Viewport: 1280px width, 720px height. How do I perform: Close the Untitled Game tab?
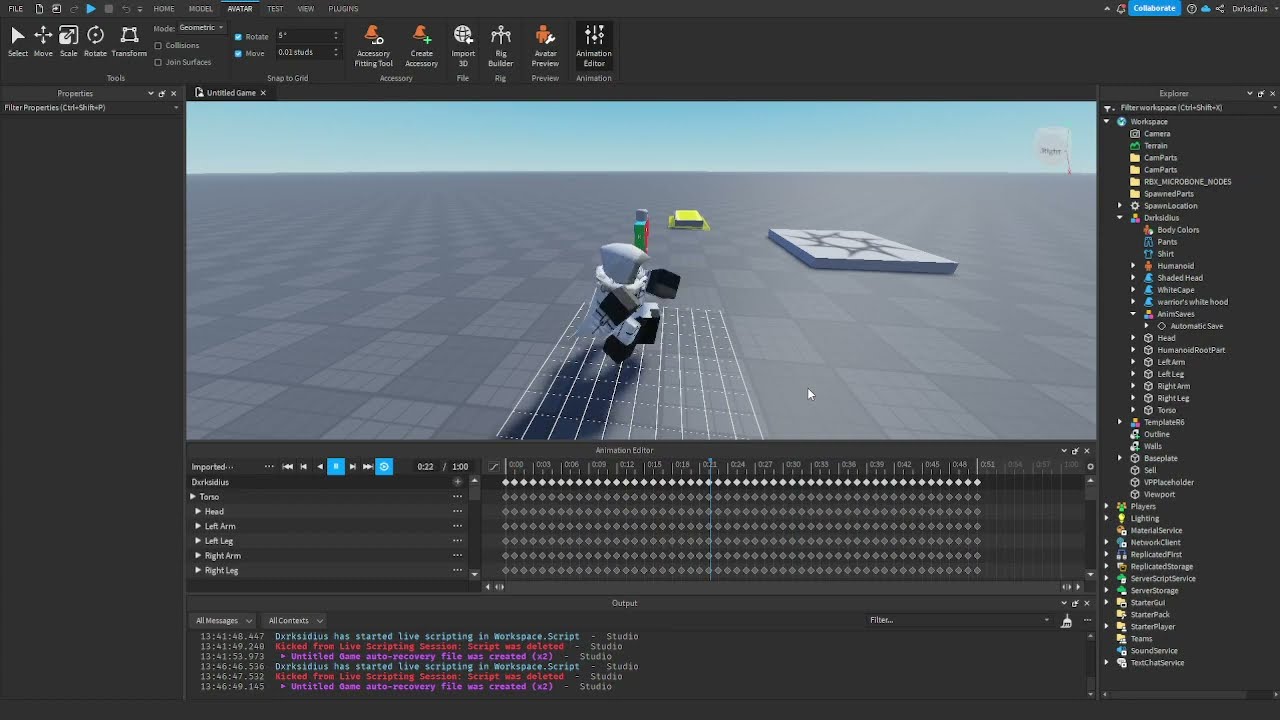coord(263,93)
